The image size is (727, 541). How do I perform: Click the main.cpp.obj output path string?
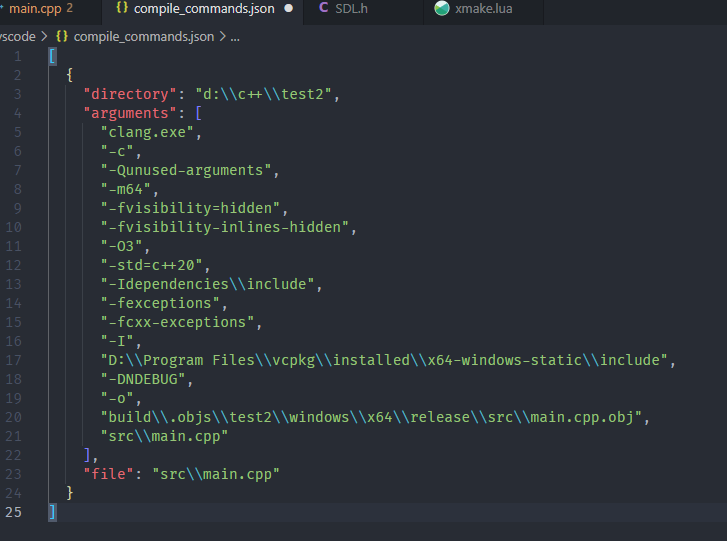coord(371,417)
